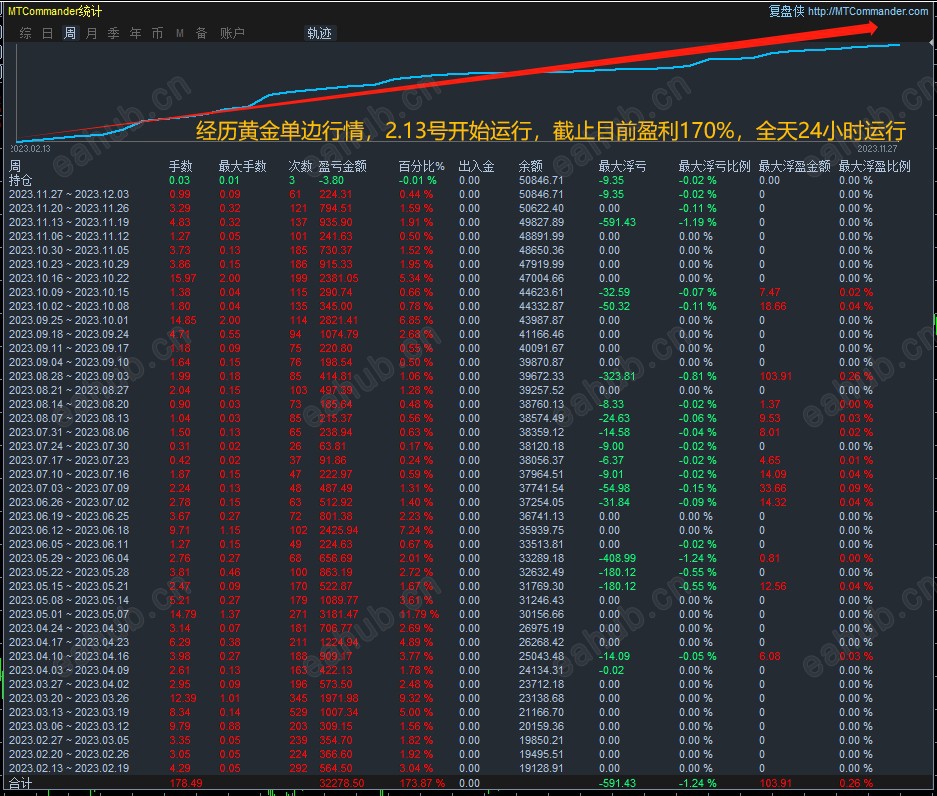937x796 pixels.
Task: Click the 次数 column header
Action: (300, 166)
